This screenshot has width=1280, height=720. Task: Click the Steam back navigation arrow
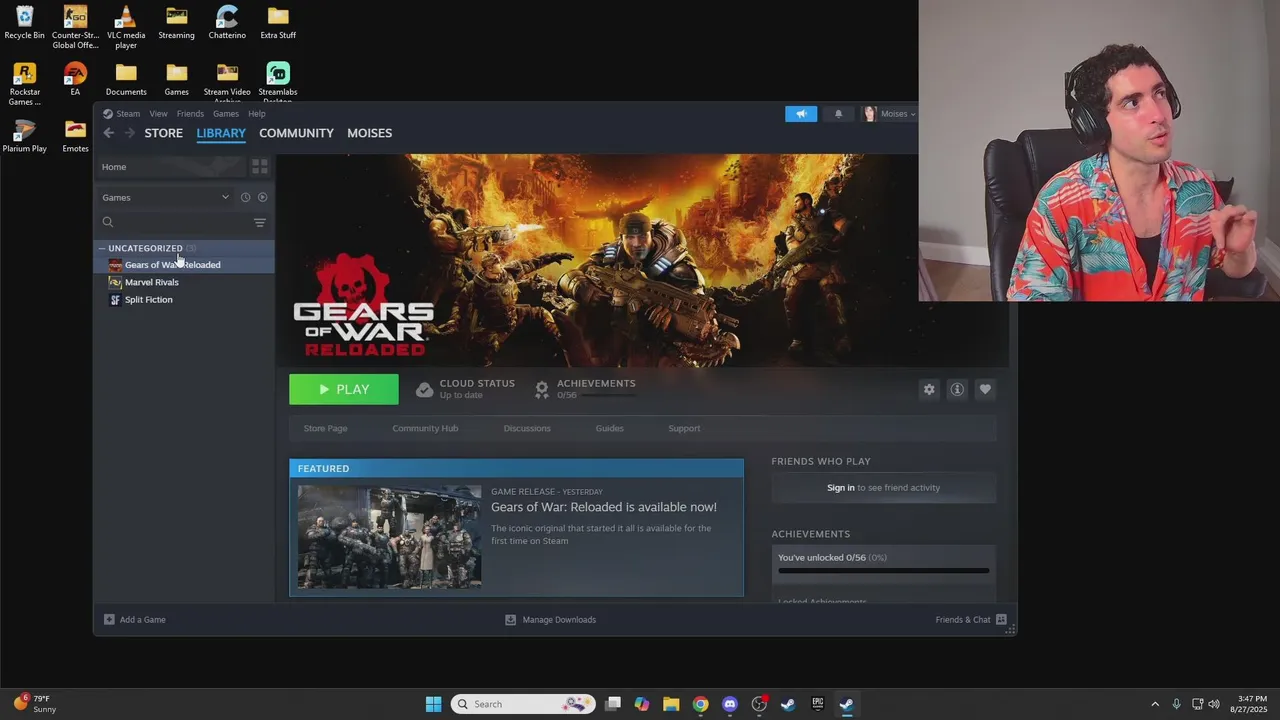pos(109,133)
